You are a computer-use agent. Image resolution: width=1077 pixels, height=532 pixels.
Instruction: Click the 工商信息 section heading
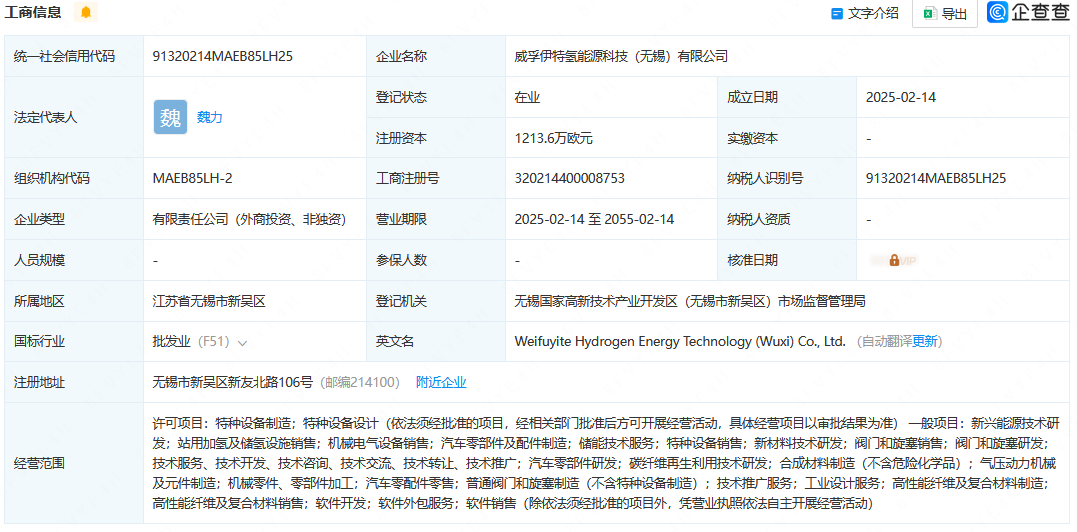[33, 12]
